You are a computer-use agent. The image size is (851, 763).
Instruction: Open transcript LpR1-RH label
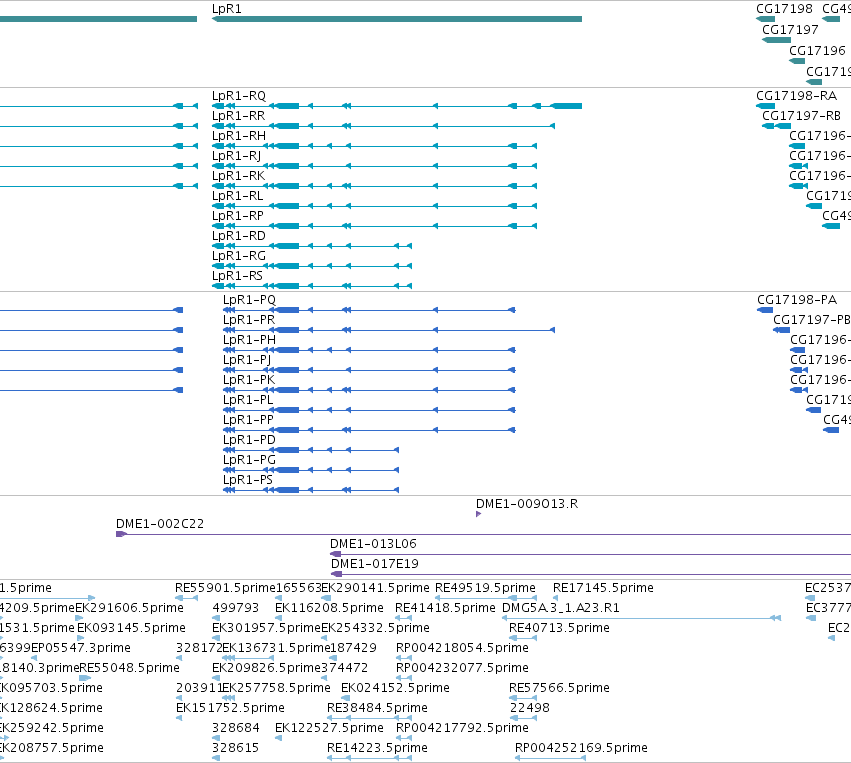239,136
